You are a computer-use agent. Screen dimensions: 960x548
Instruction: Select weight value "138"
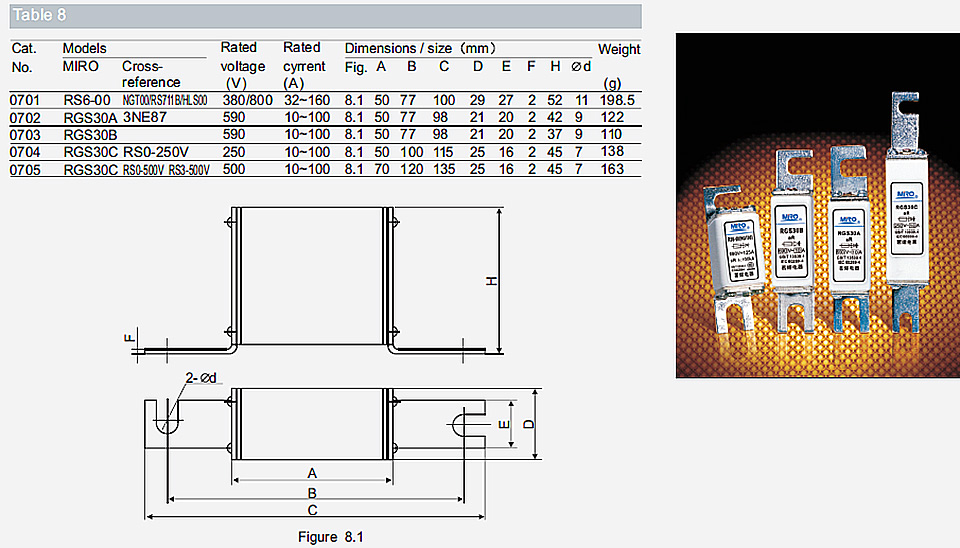point(612,151)
